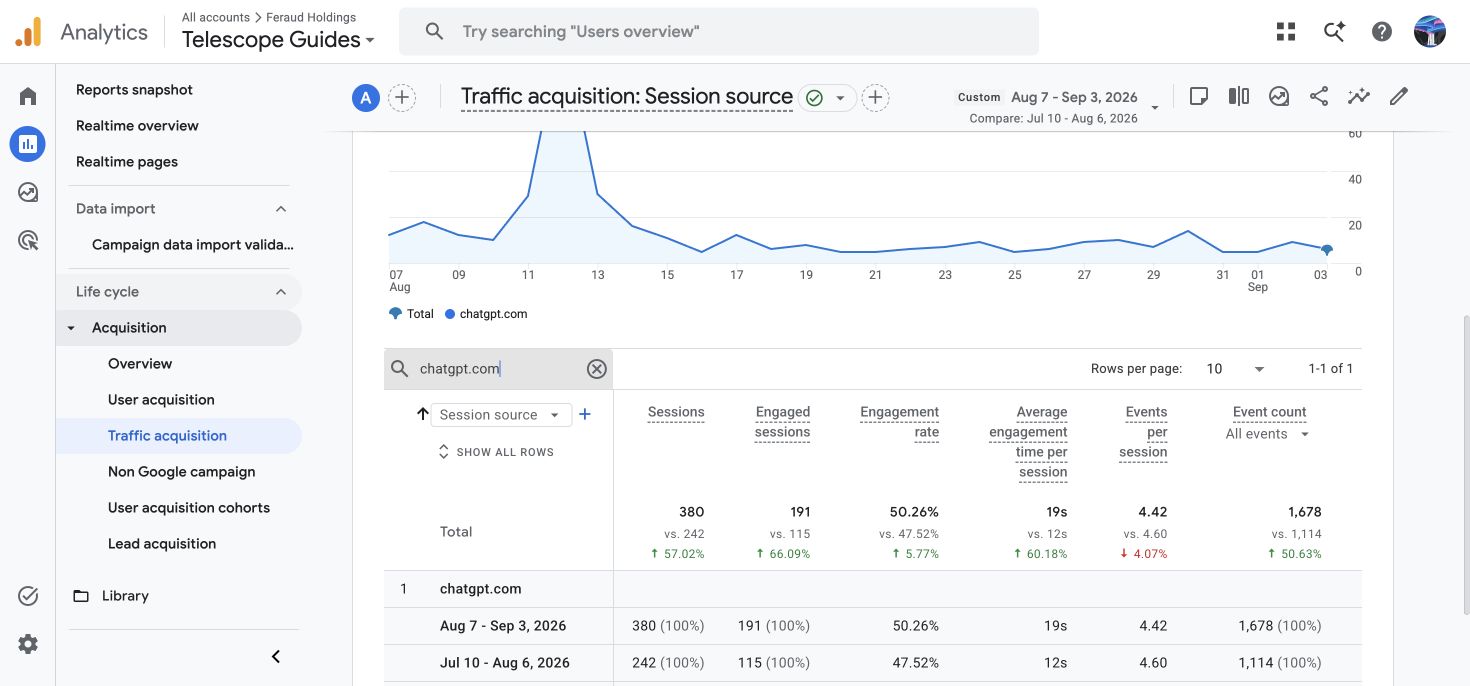Click the chatgpt.com table search field
This screenshot has width=1470, height=686.
coord(498,369)
